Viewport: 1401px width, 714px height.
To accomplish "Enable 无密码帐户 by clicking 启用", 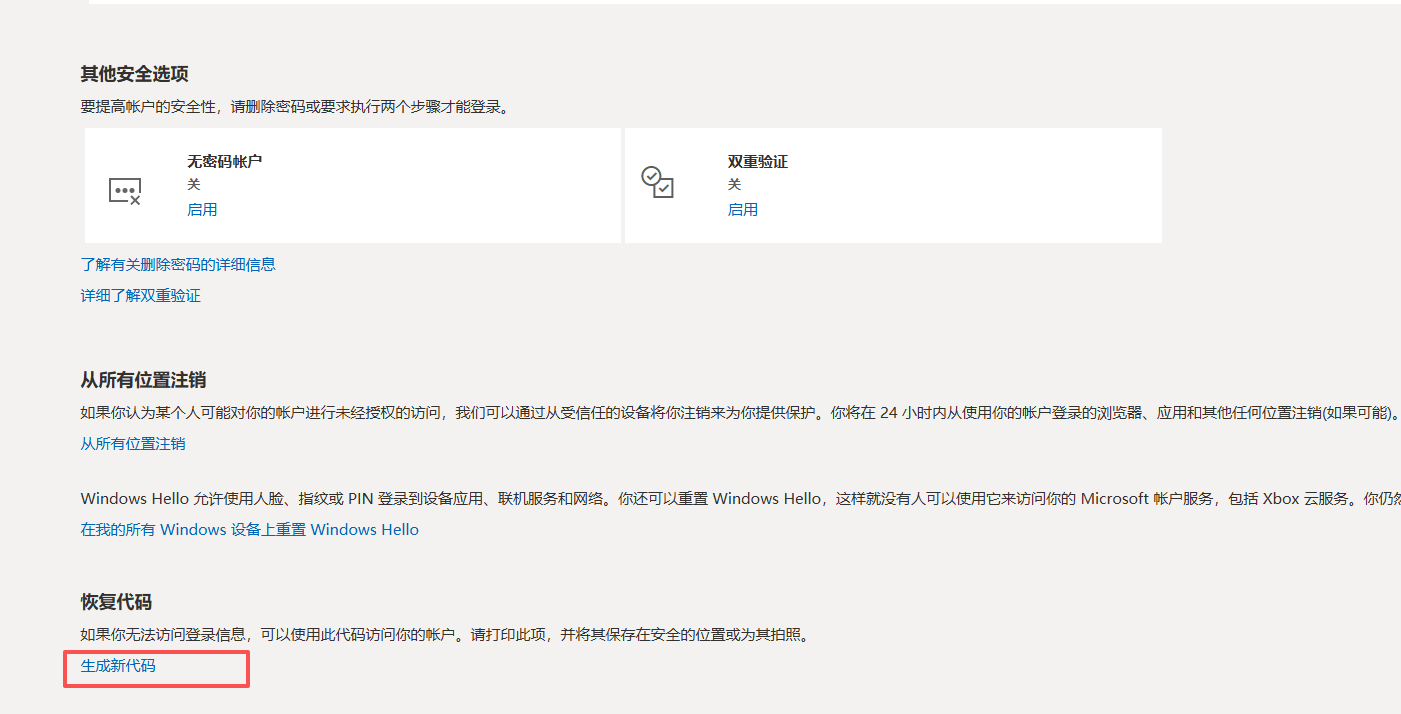I will (202, 209).
